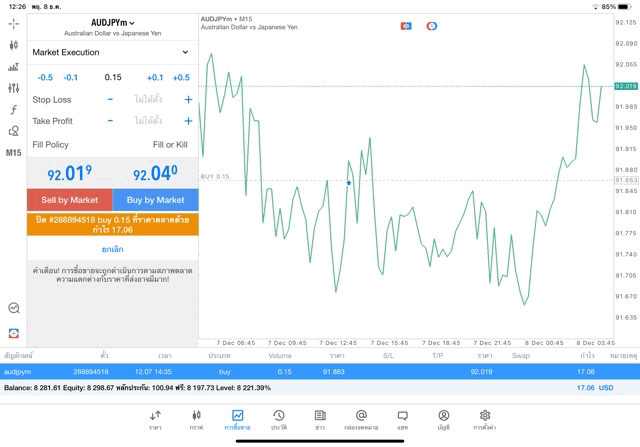Open chart settings sliders icon
The width and height of the screenshot is (640, 447).
tap(13, 88)
